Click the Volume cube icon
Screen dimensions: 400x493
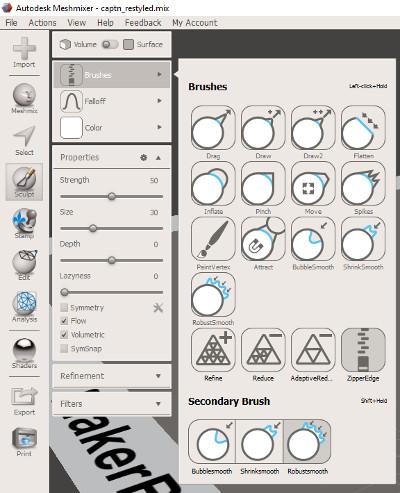click(65, 44)
